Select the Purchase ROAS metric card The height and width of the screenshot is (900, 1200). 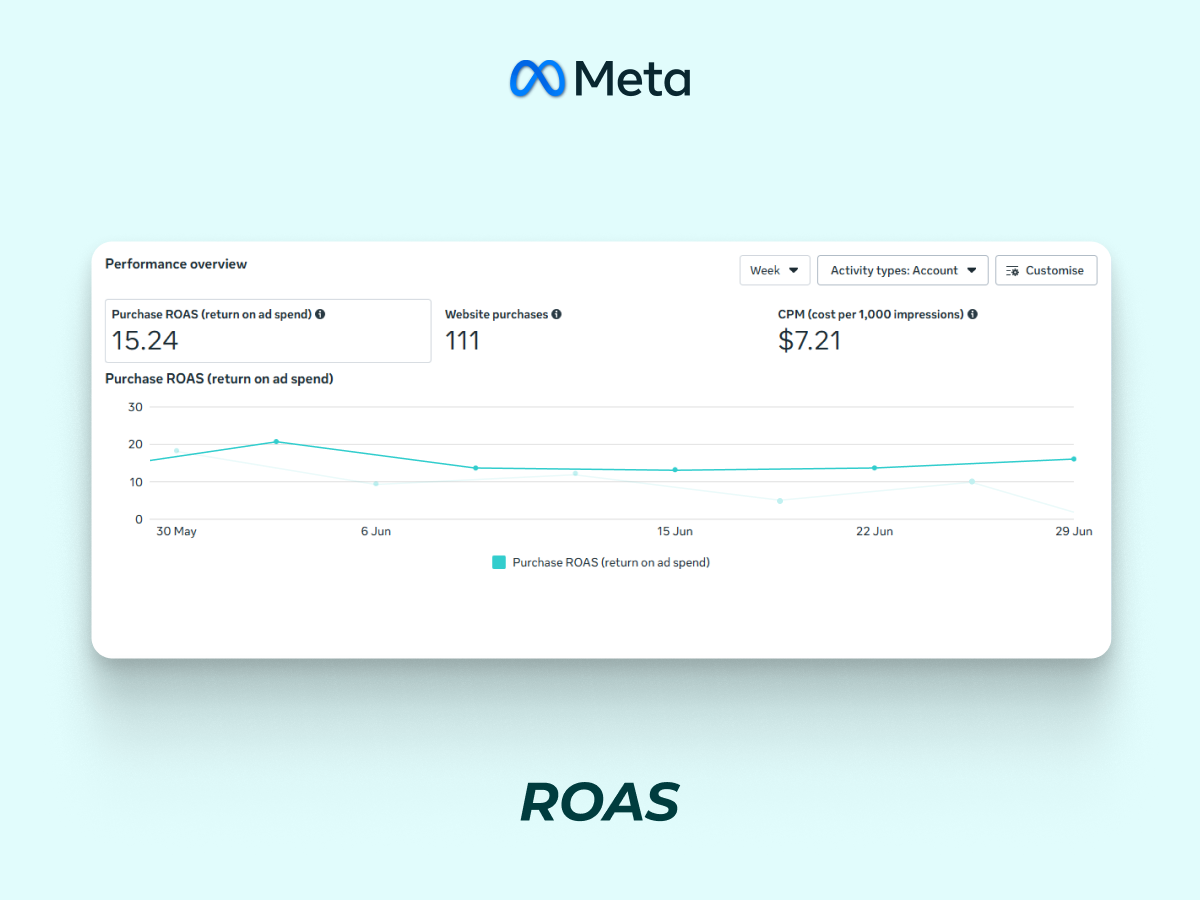click(268, 331)
